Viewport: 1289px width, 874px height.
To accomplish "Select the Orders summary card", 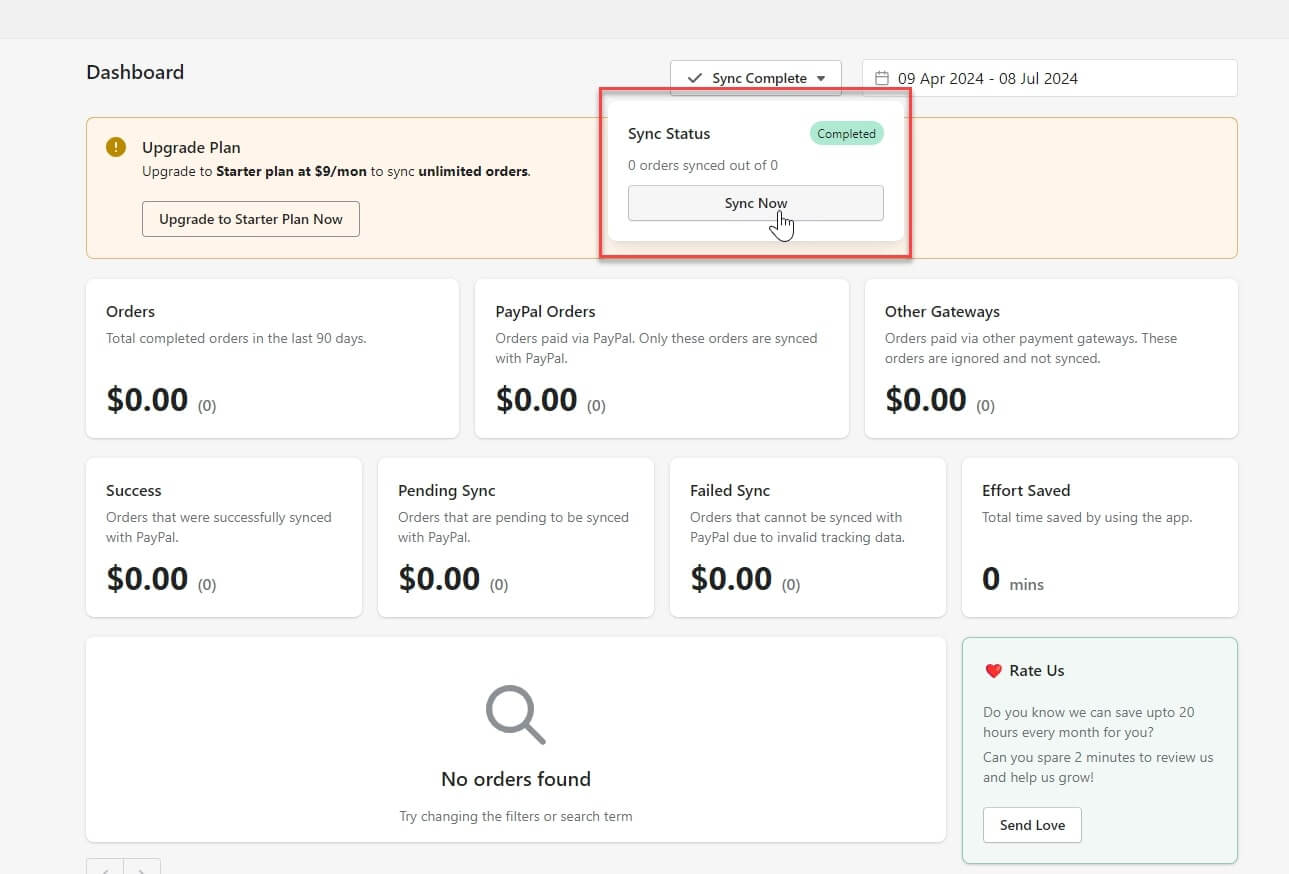I will click(x=272, y=358).
